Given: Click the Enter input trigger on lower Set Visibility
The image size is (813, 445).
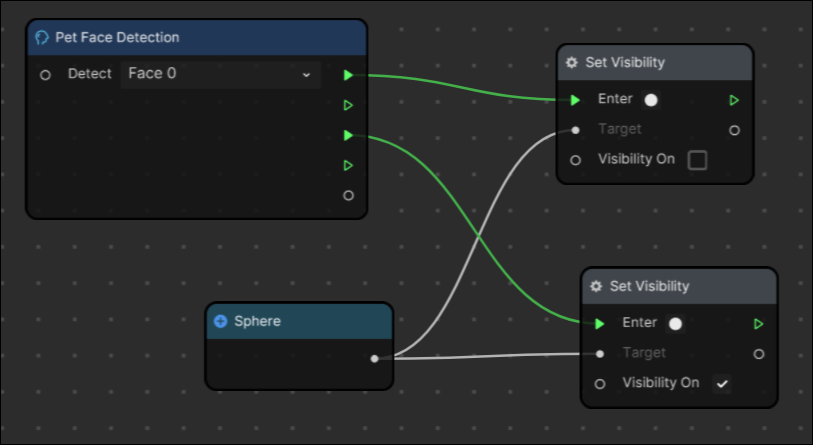Looking at the screenshot, I should pos(599,324).
